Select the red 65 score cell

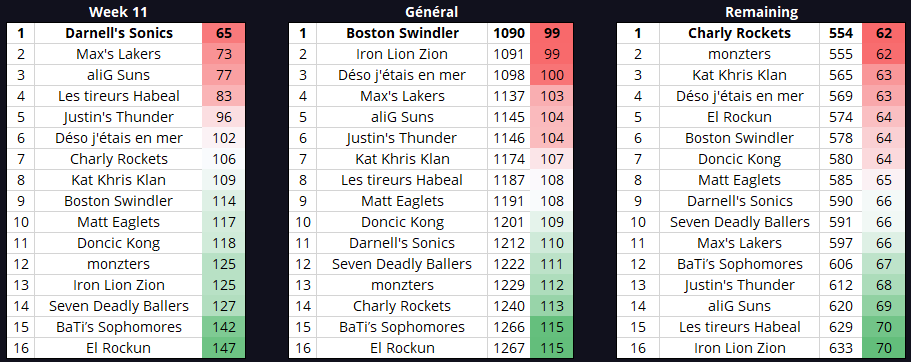pyautogui.click(x=224, y=33)
